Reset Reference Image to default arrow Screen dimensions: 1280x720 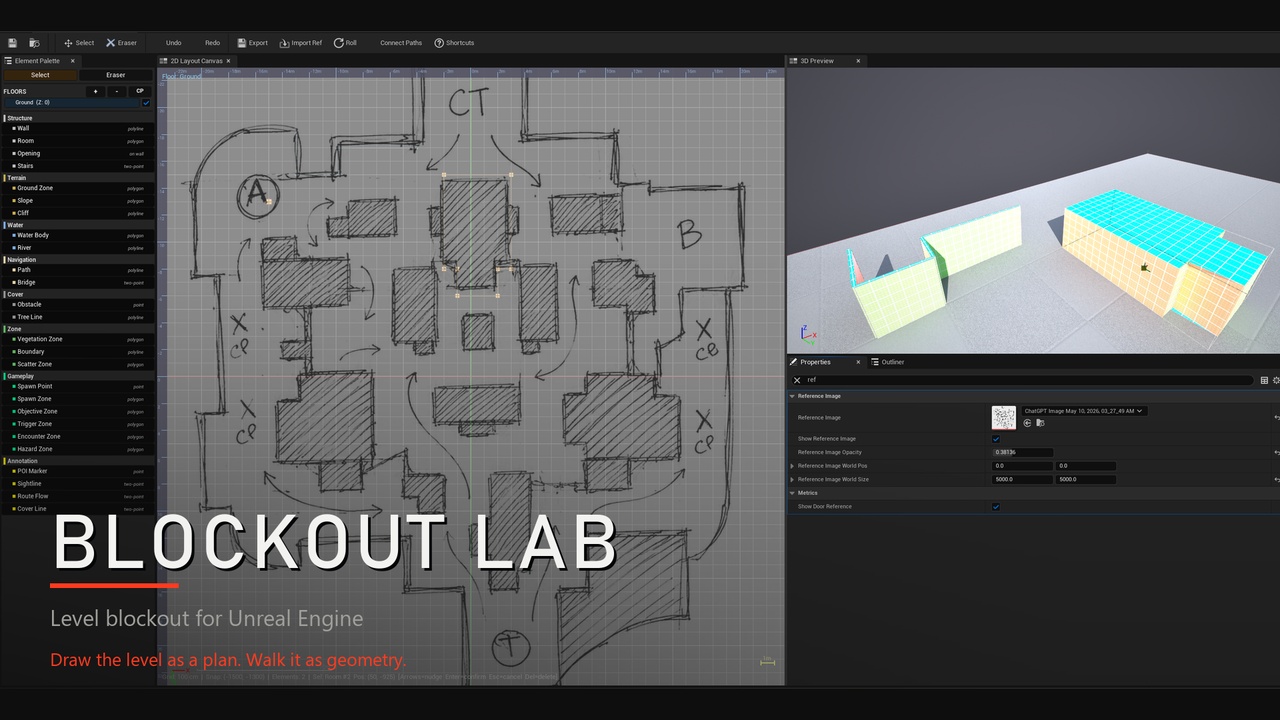1276,417
